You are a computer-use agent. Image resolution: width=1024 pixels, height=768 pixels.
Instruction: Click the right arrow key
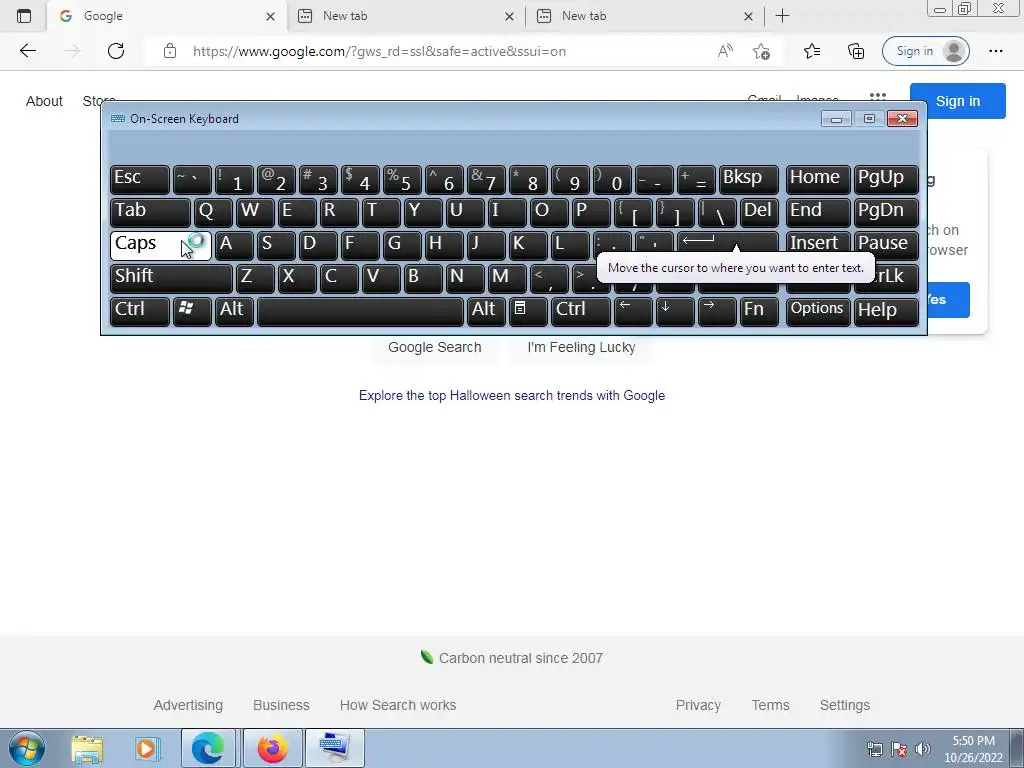tap(717, 312)
